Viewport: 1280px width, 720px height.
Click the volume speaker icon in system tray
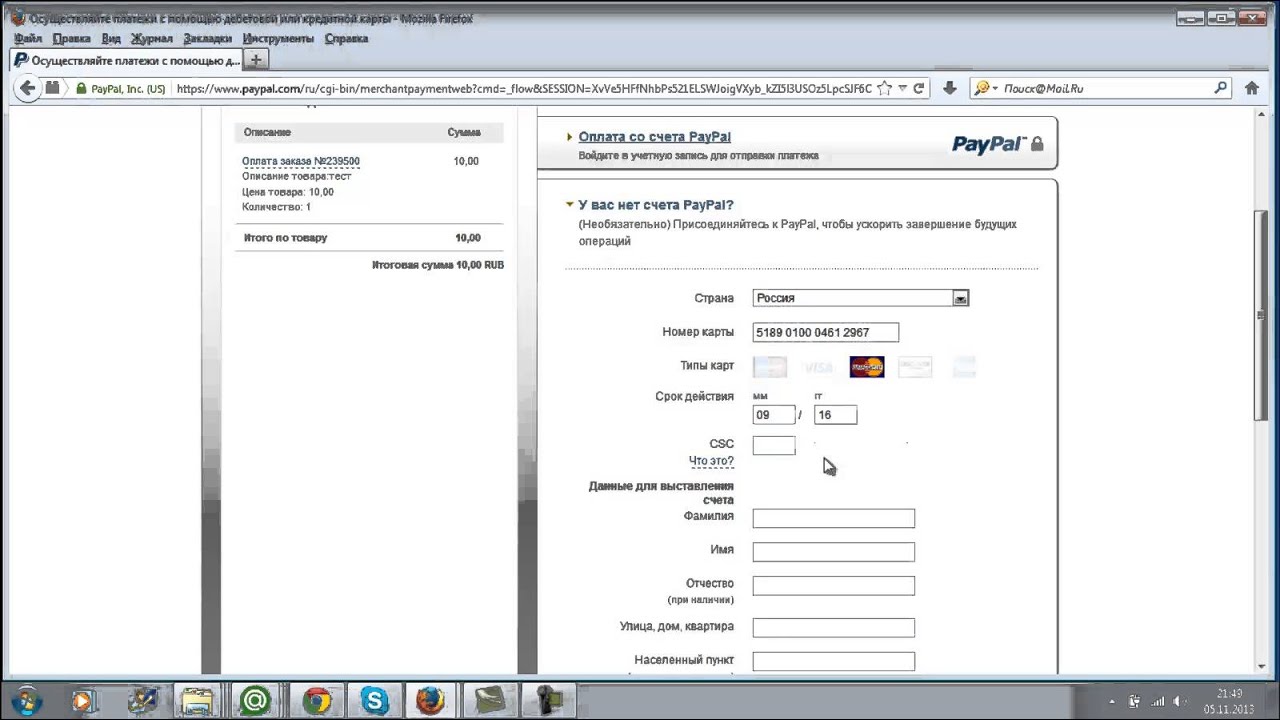click(x=1179, y=701)
